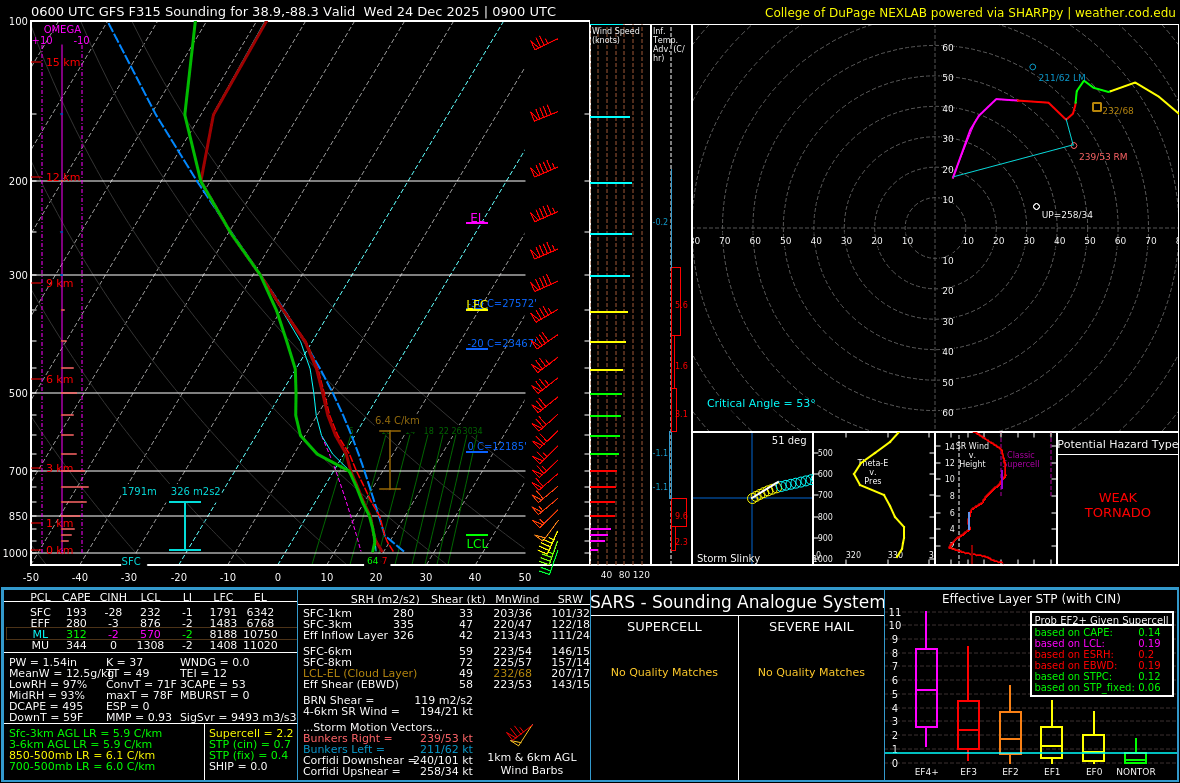Click the PW = 1.54in value
This screenshot has width=1180, height=783.
click(43, 663)
